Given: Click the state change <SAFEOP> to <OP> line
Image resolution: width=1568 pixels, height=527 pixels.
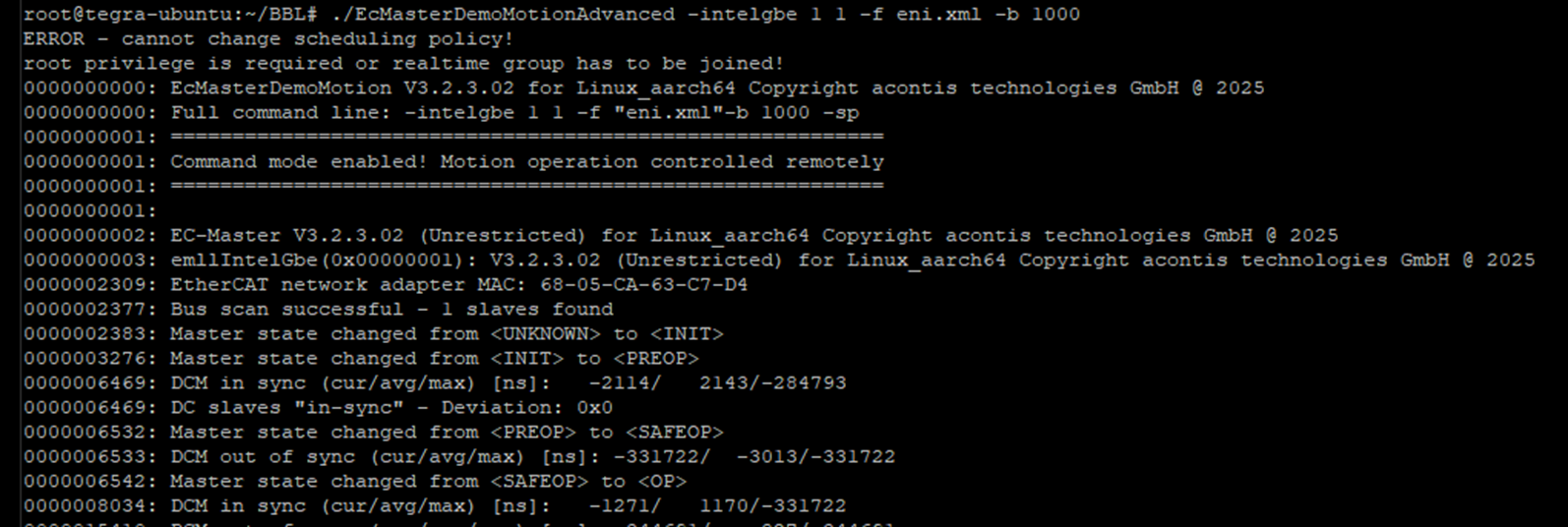Looking at the screenshot, I should point(355,481).
